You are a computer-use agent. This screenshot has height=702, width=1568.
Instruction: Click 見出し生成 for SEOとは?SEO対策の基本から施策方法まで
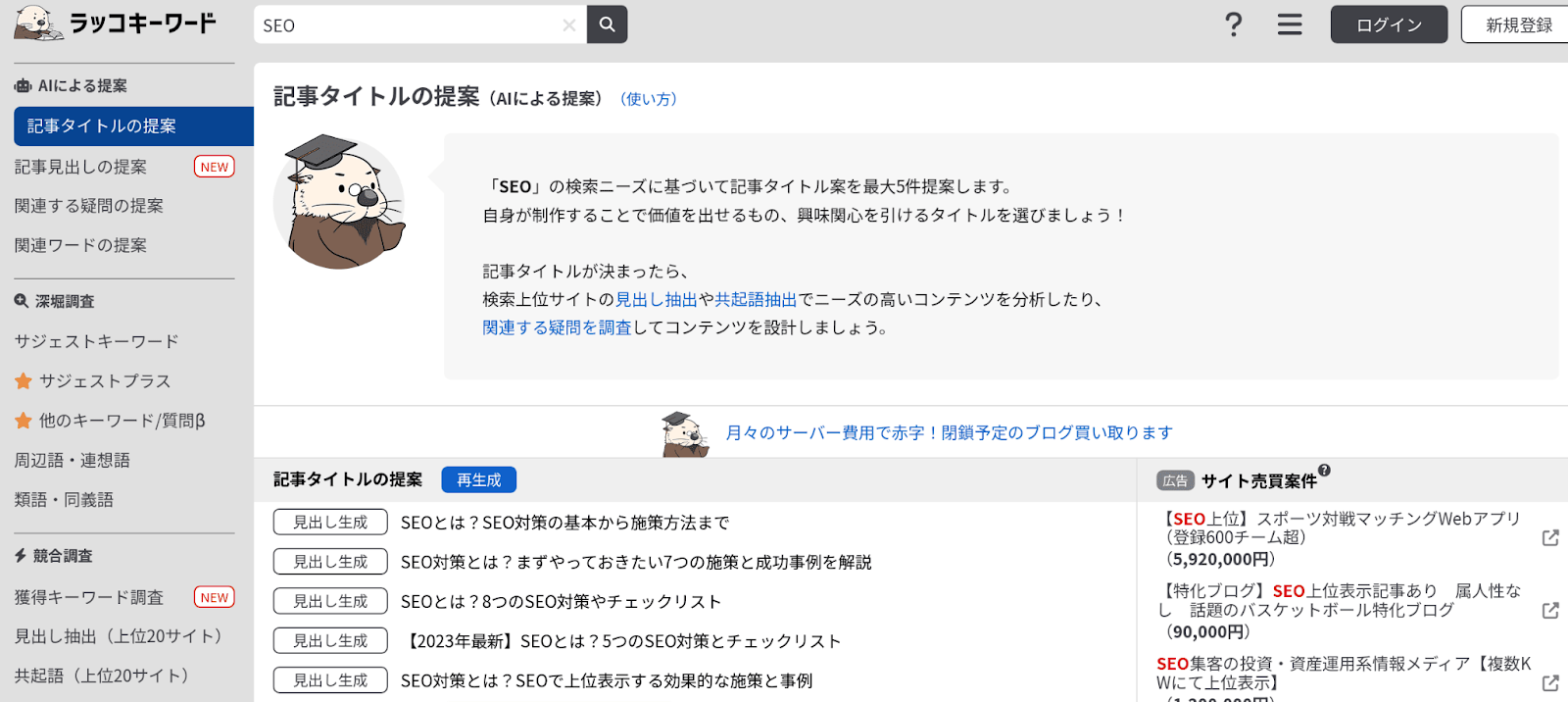point(330,523)
